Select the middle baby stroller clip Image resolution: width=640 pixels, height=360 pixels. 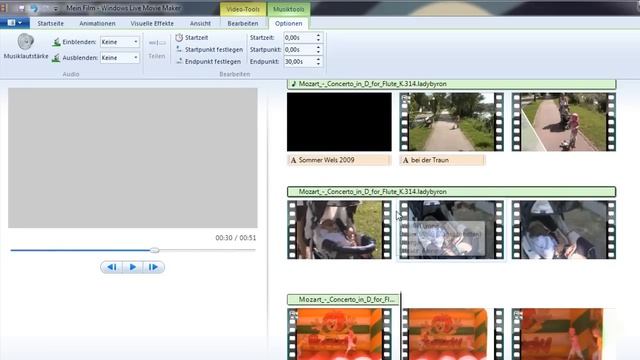(x=451, y=230)
